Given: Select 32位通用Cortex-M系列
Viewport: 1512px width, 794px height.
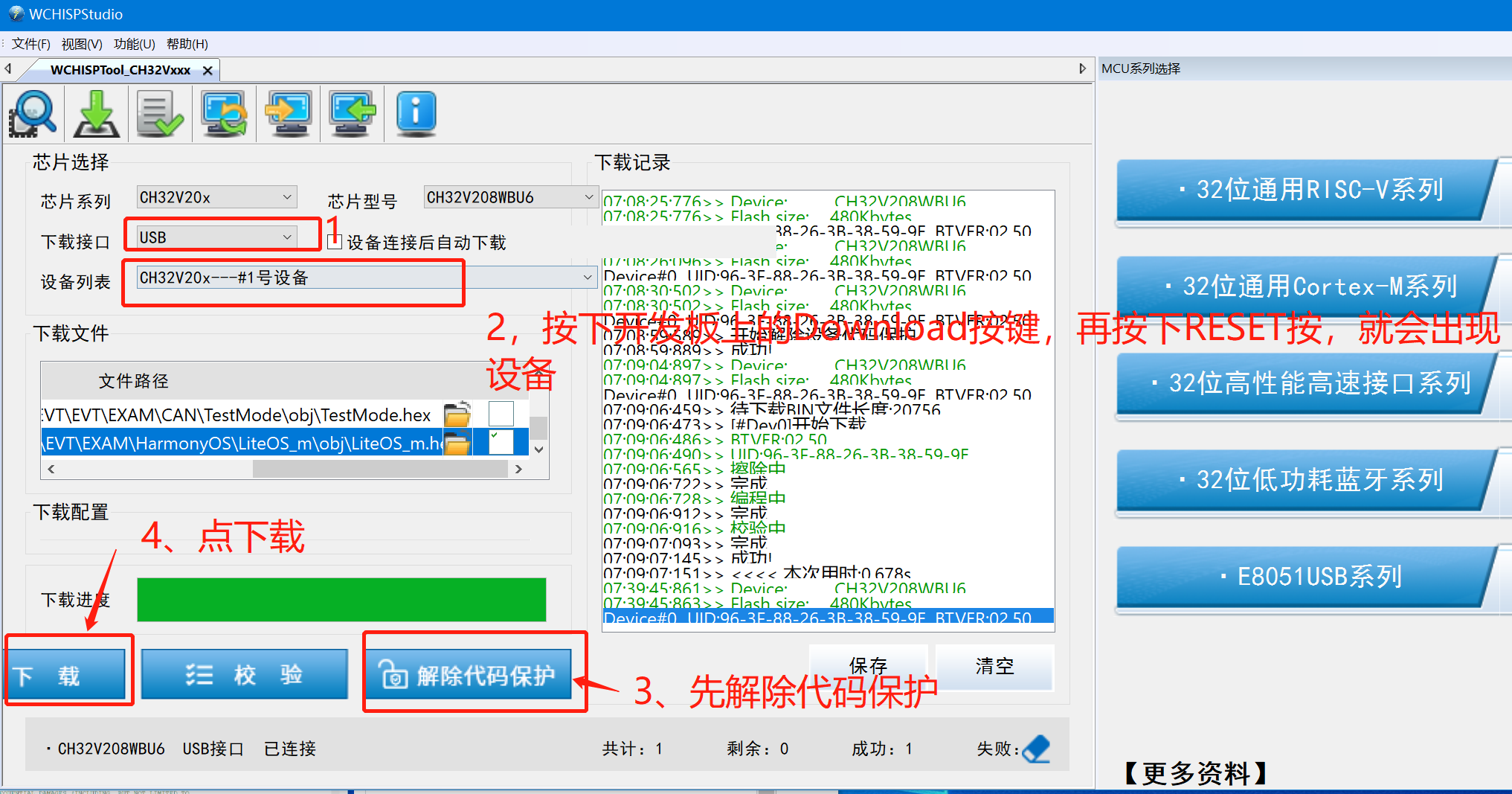Looking at the screenshot, I should [1307, 286].
